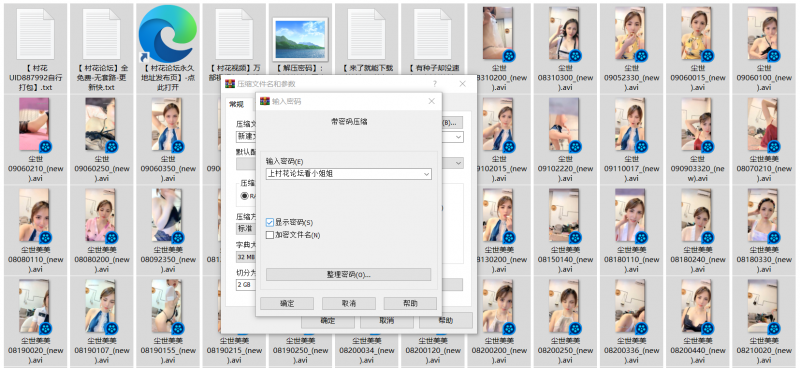Select the 尘世美美 08210020_(new).avi video file

[x=764, y=306]
